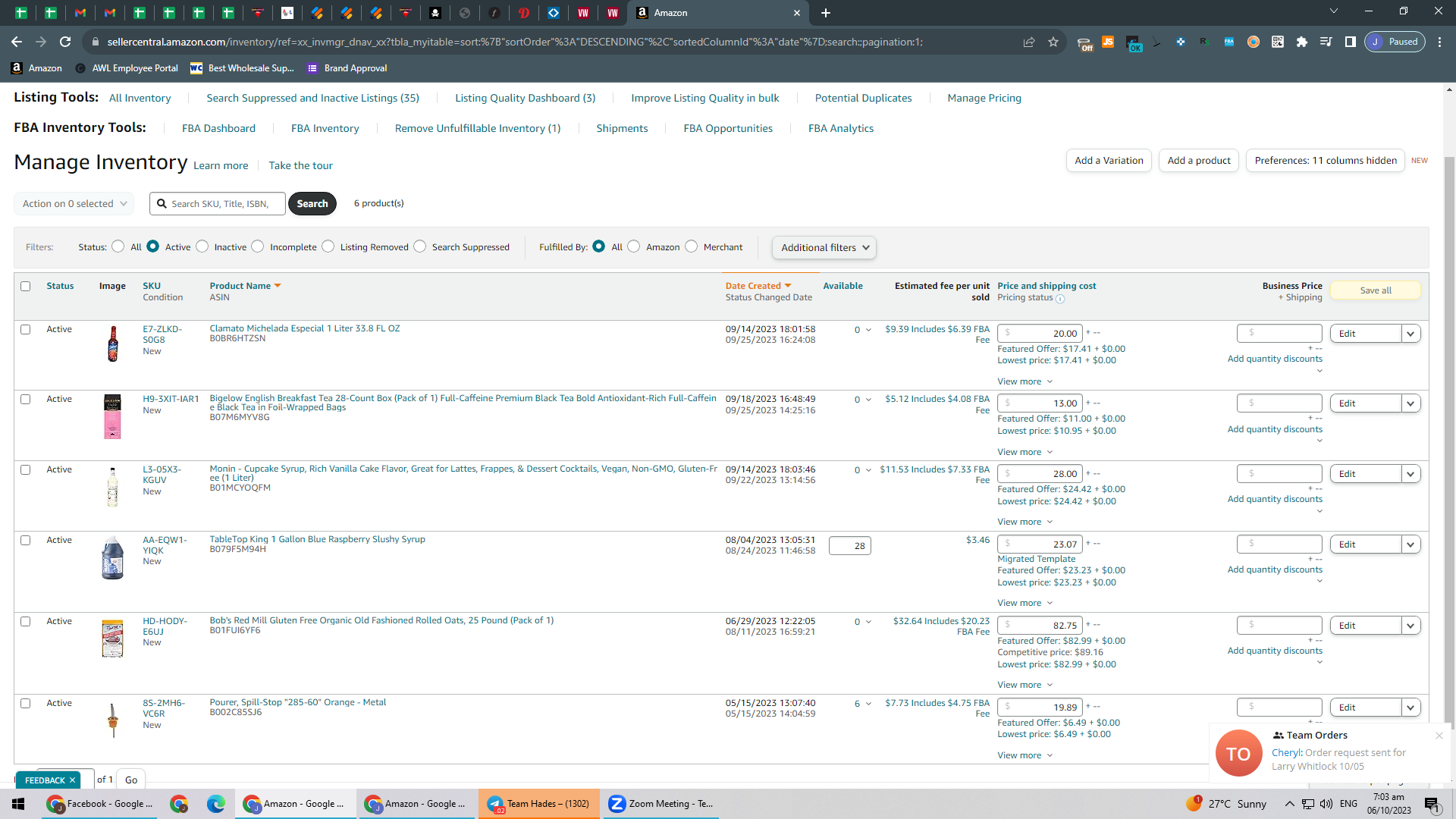This screenshot has height=819, width=1456.
Task: Open the Blue Raspberry Slushy Syrup thumbnail
Action: tap(112, 558)
